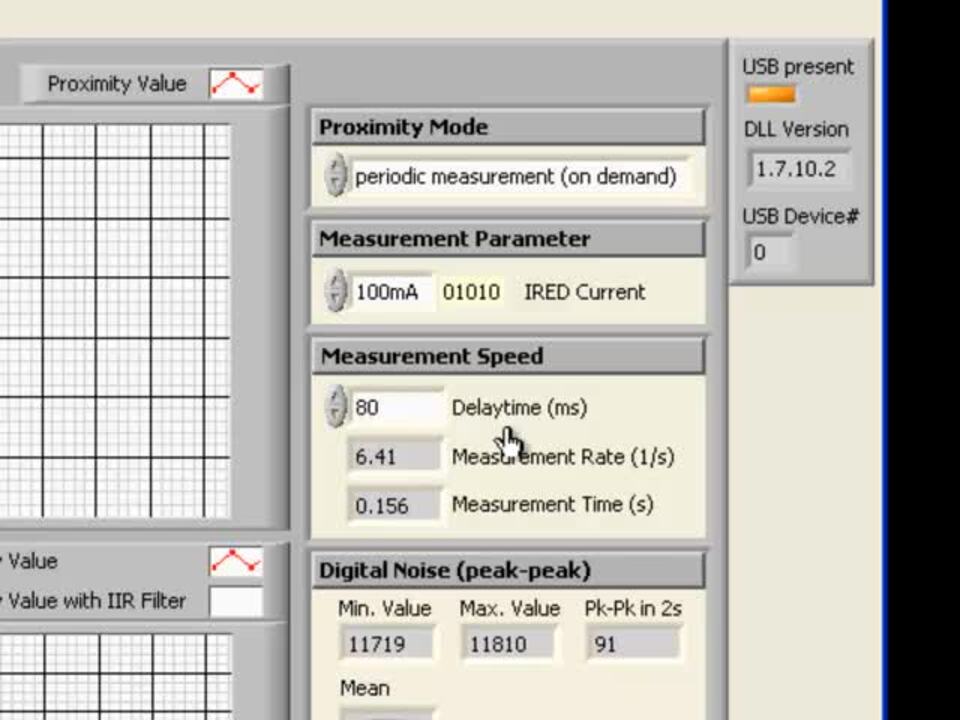The image size is (960, 720).
Task: Increment the Delaytime value with the up arrow
Action: point(338,401)
